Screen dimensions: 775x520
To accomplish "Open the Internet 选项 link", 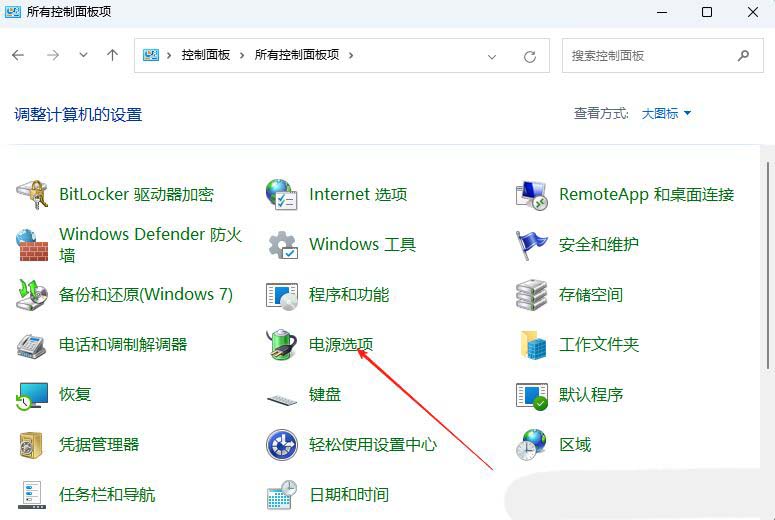I will pyautogui.click(x=358, y=194).
